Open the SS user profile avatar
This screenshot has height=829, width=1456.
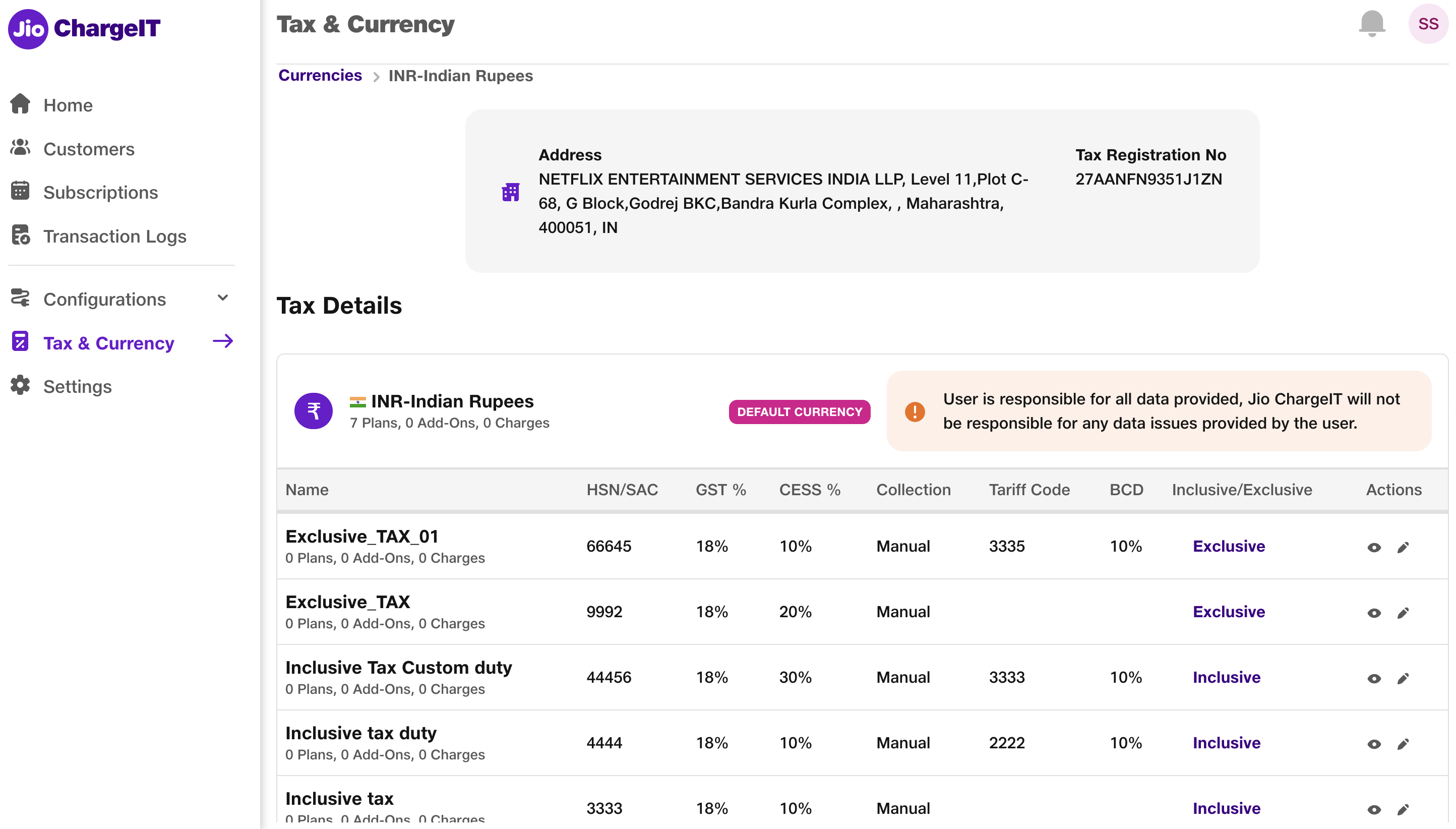click(1428, 24)
